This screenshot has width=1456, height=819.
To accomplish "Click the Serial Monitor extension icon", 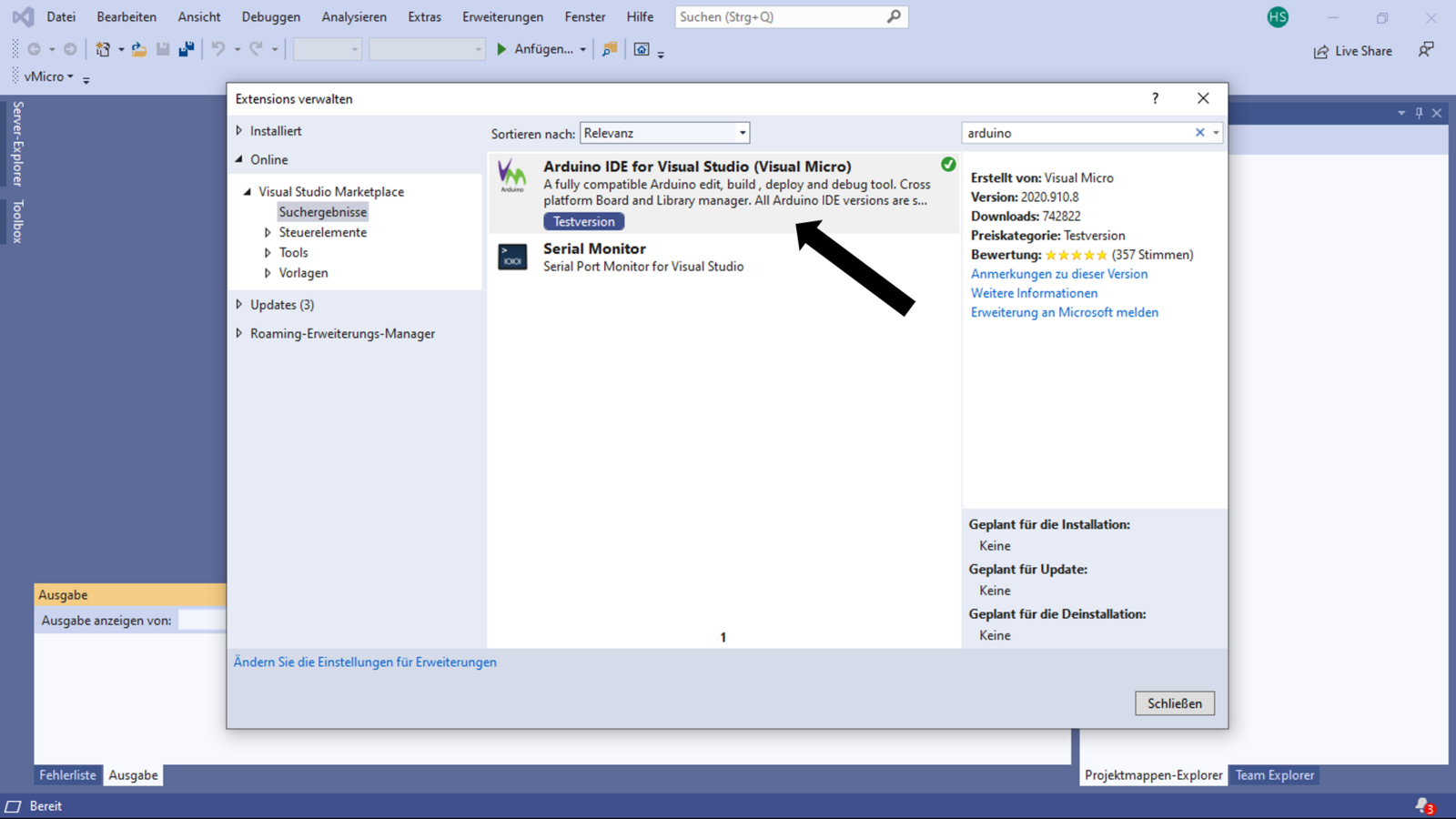I will [512, 257].
